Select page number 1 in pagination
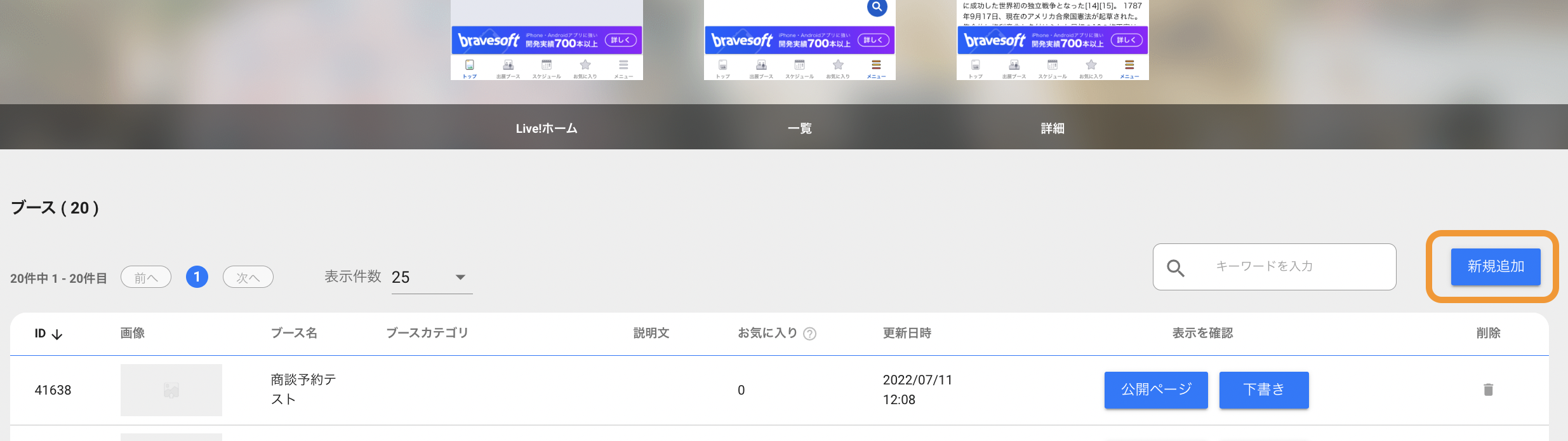This screenshot has width=1568, height=441. pyautogui.click(x=197, y=276)
